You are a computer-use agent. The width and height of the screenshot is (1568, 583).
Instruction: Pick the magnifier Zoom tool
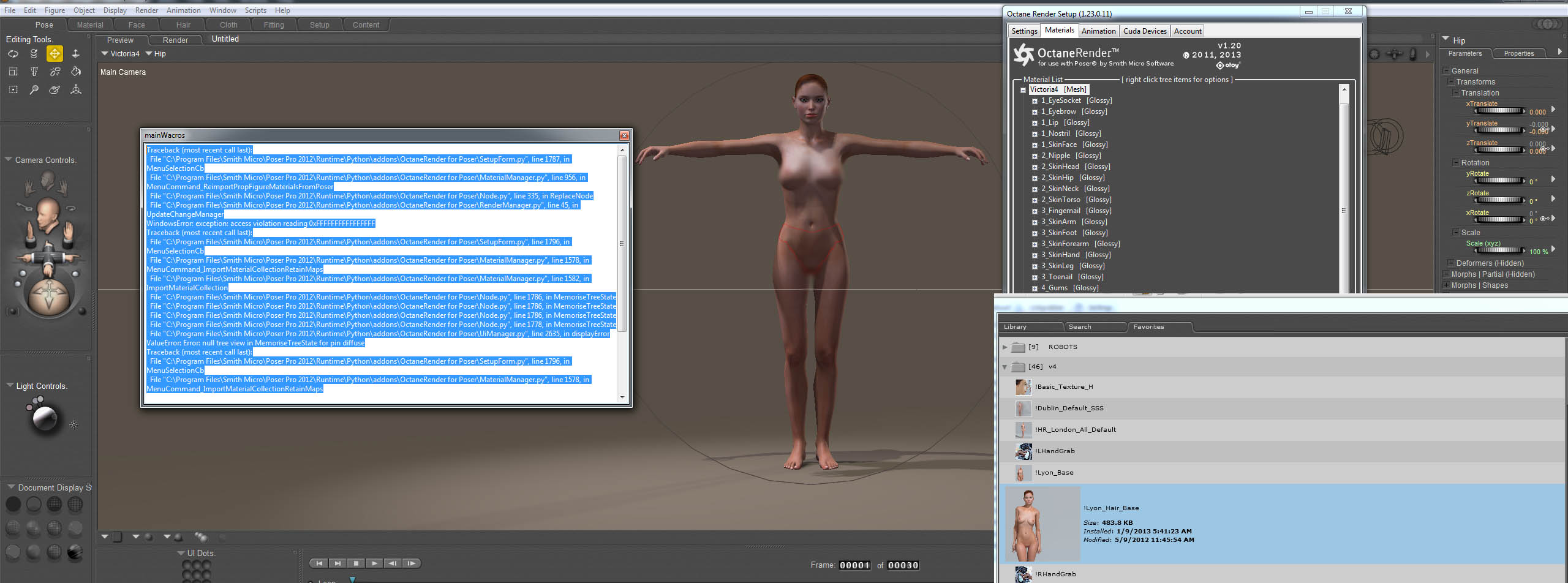[34, 90]
